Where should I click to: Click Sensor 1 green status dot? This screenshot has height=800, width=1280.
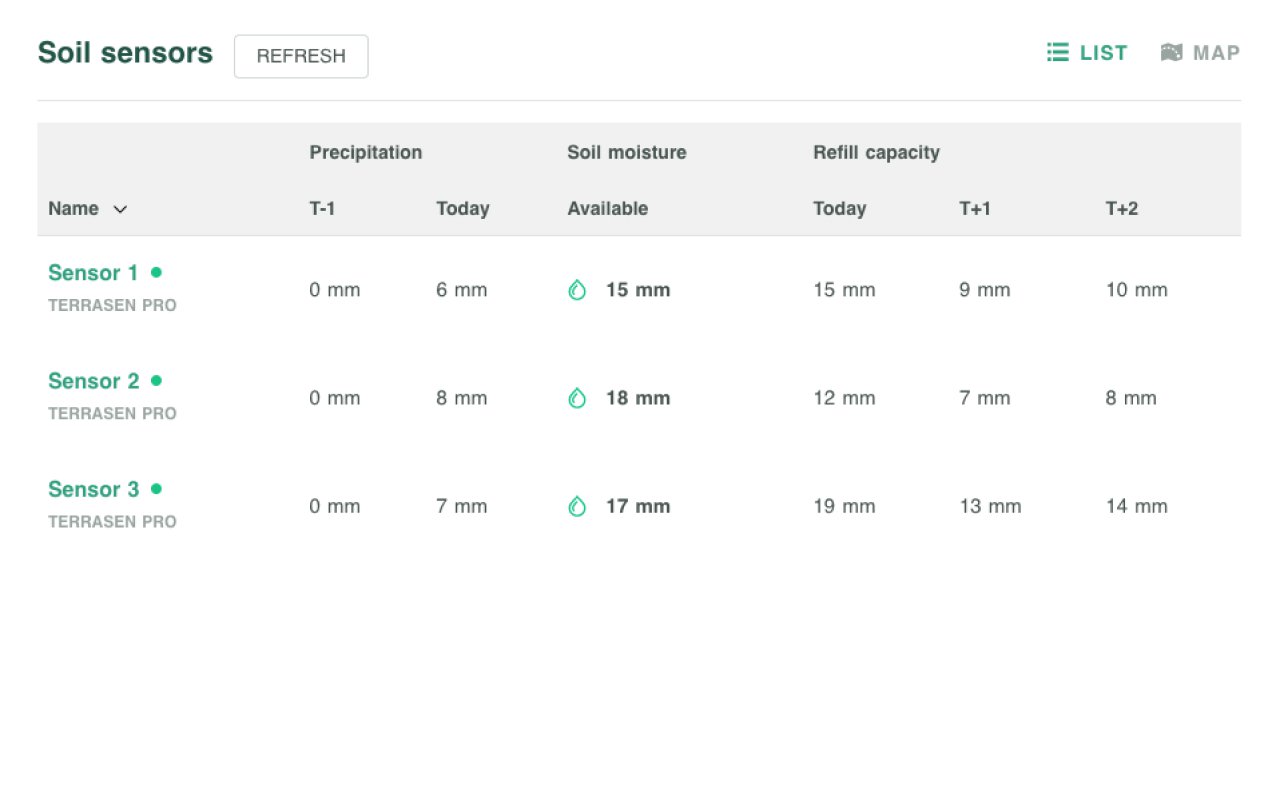[156, 272]
